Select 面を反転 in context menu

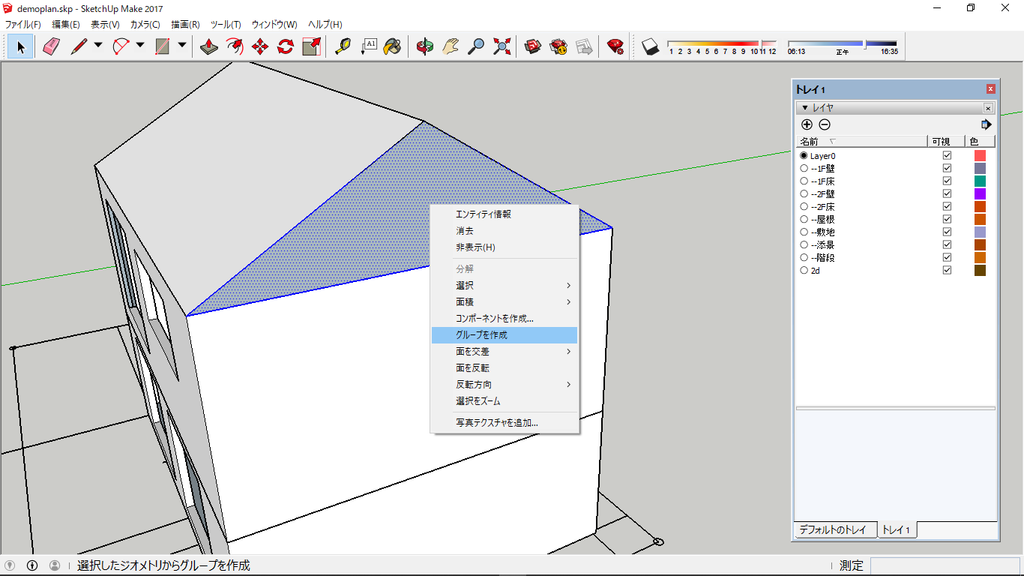point(504,368)
